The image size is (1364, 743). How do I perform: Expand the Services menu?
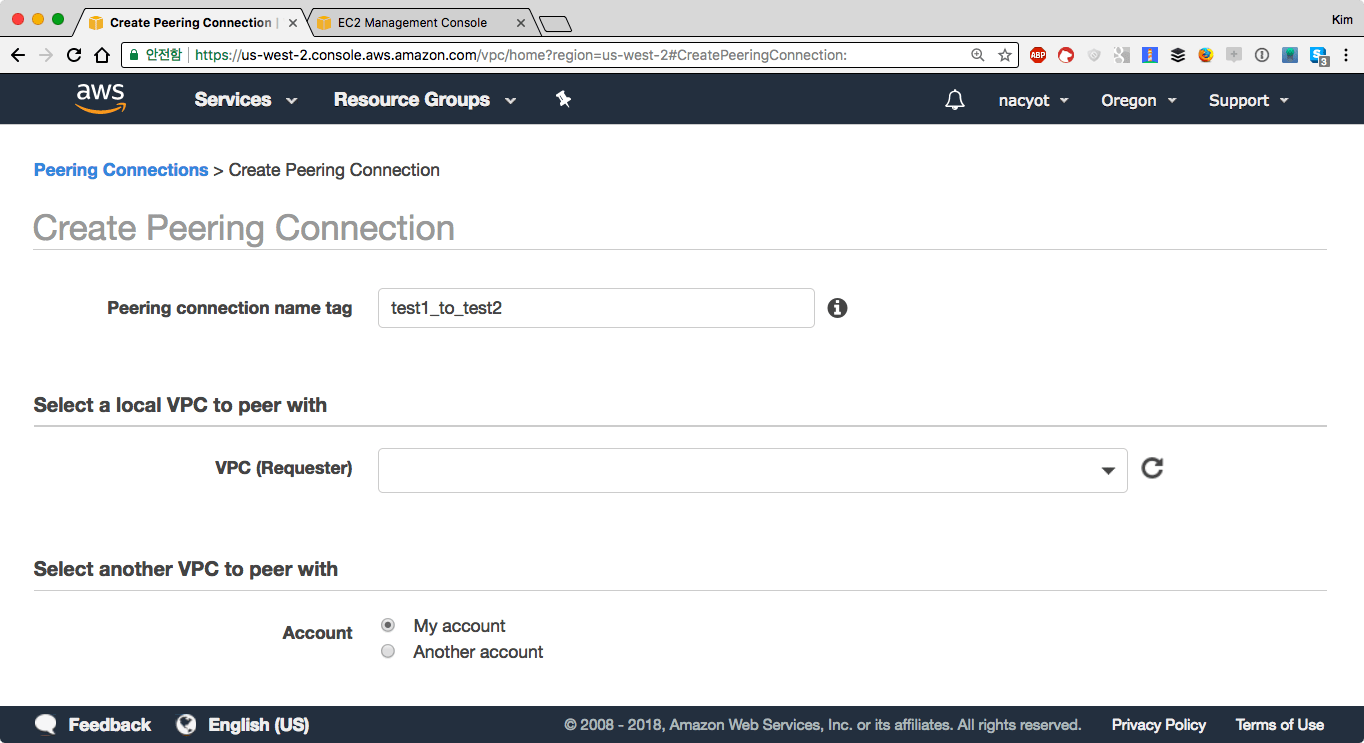pos(245,100)
